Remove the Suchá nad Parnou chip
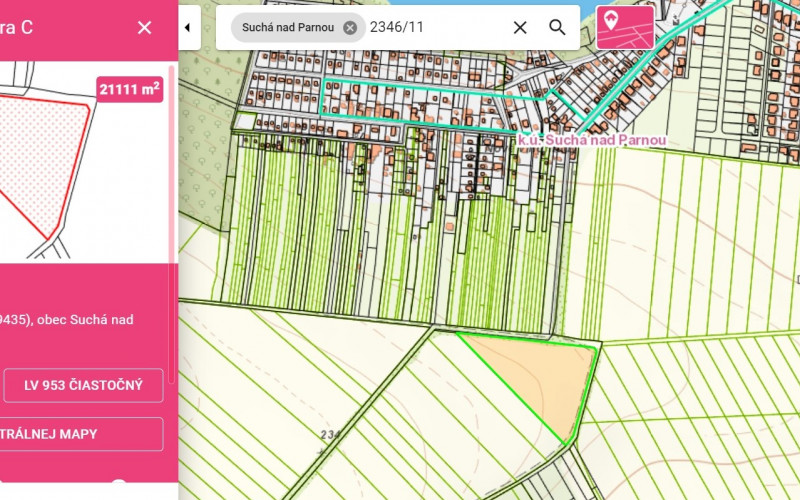This screenshot has width=800, height=500. [x=349, y=28]
